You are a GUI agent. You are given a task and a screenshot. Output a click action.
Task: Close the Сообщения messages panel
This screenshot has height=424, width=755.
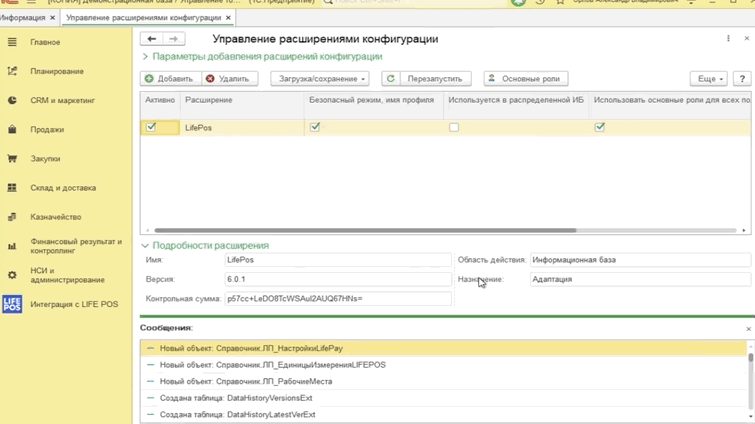pyautogui.click(x=748, y=329)
